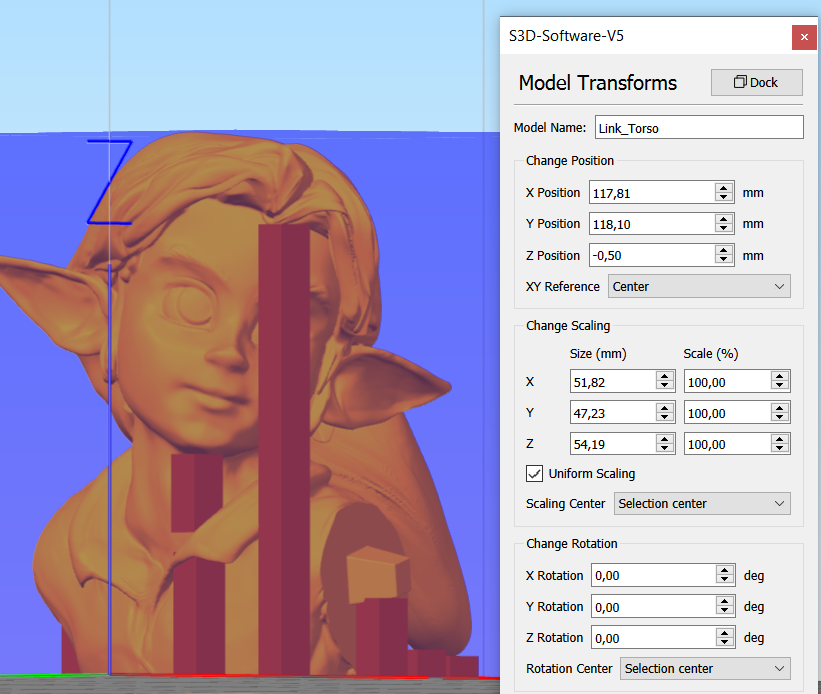Decrease Z size with down arrow
821x694 pixels.
tap(664, 449)
